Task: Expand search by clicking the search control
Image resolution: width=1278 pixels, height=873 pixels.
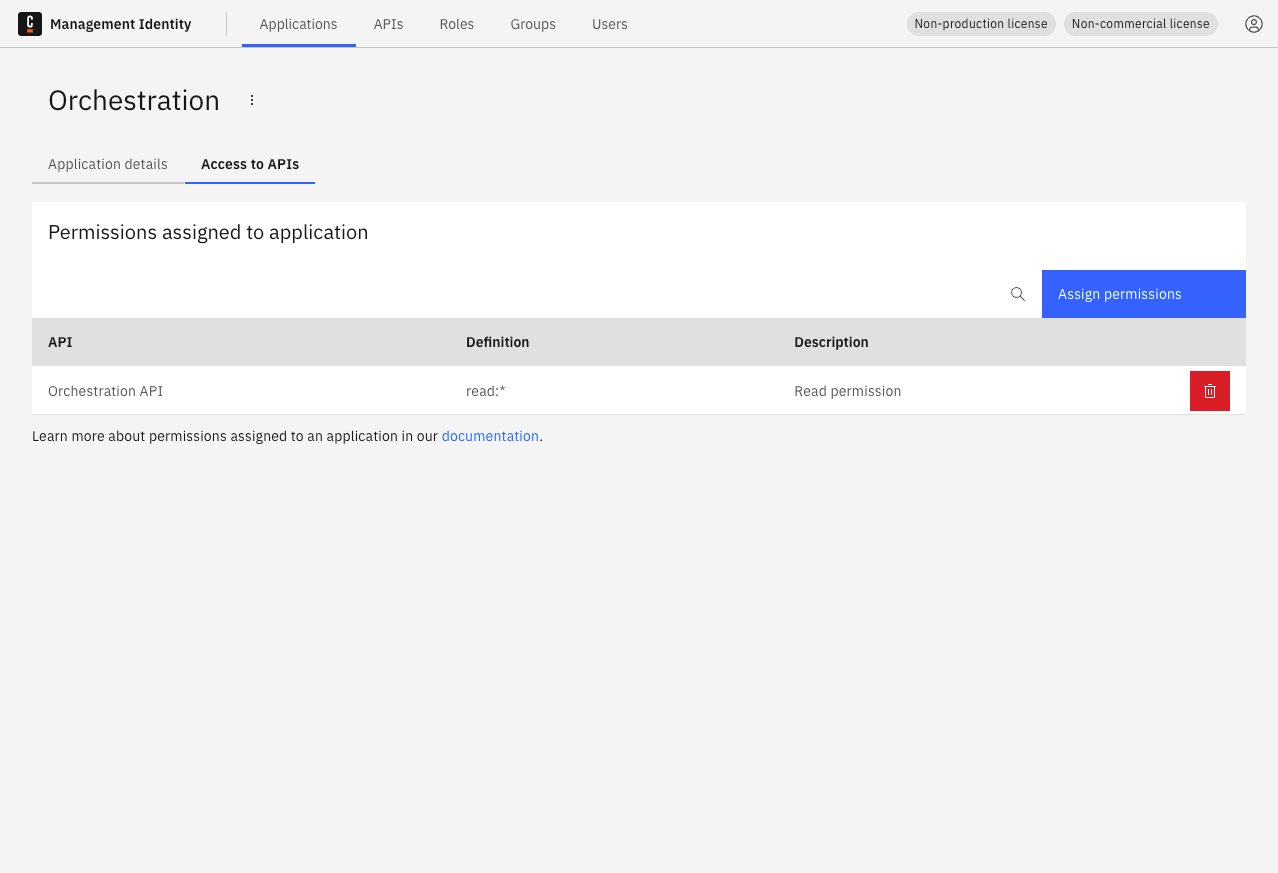Action: pos(1017,294)
